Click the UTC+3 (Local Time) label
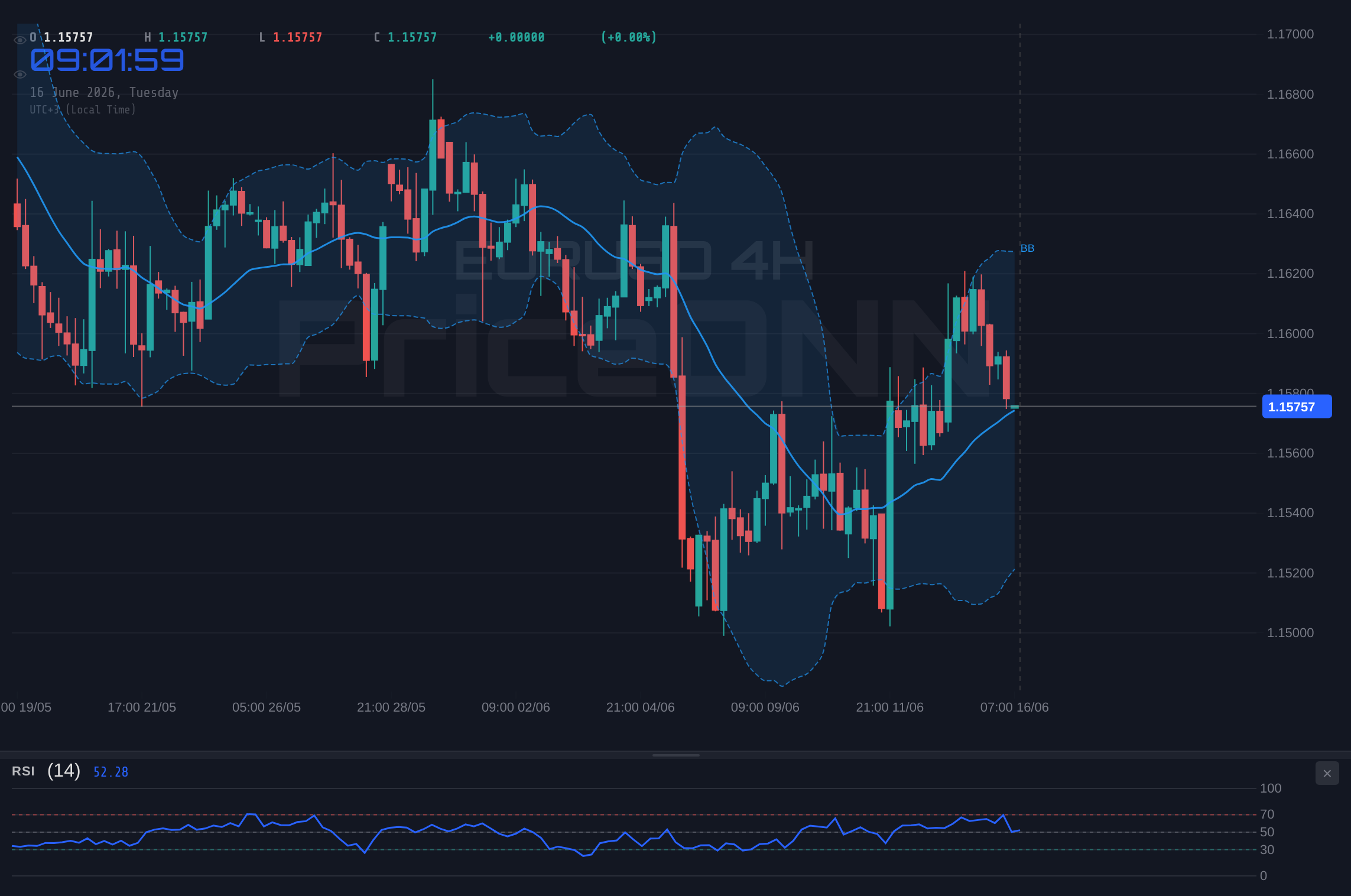This screenshot has height=896, width=1351. pyautogui.click(x=83, y=109)
